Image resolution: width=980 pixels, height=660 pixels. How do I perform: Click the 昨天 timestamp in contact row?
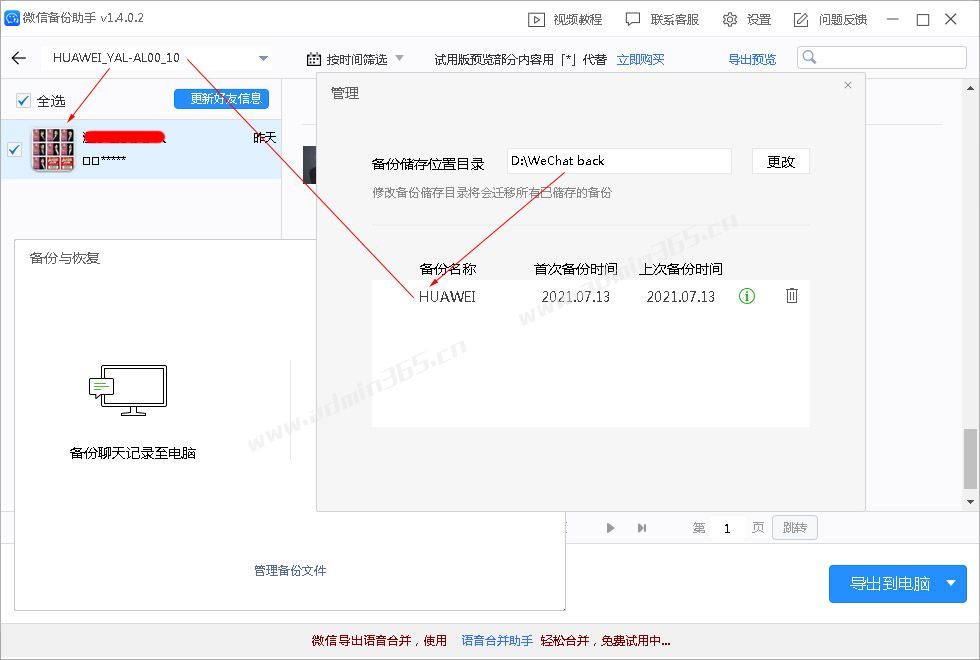click(x=264, y=138)
